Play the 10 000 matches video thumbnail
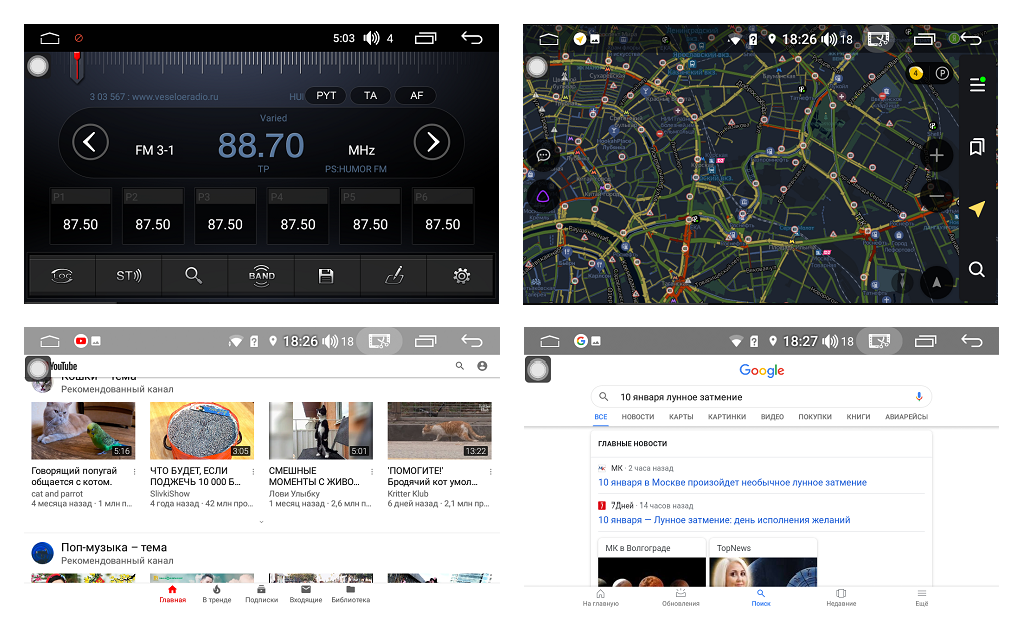This screenshot has height=631, width=1028. 202,430
